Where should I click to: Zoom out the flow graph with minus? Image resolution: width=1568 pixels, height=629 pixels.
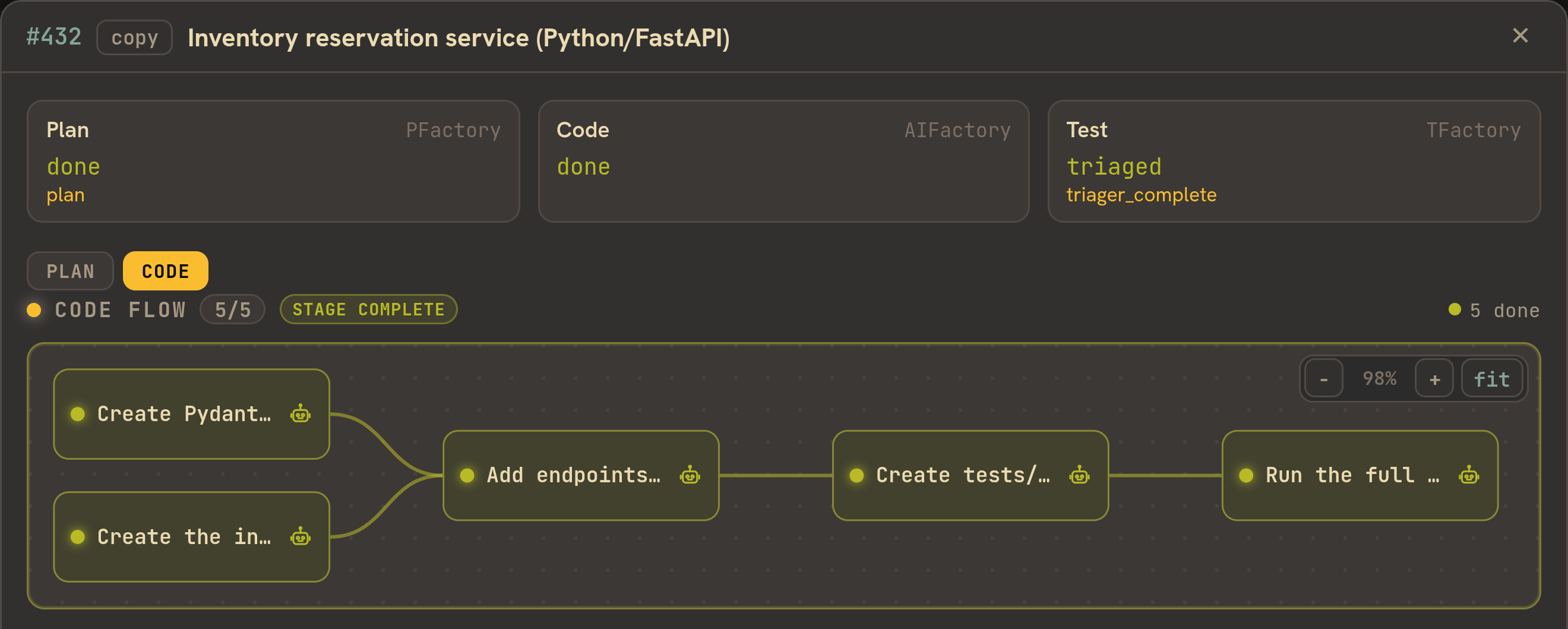pyautogui.click(x=1323, y=379)
